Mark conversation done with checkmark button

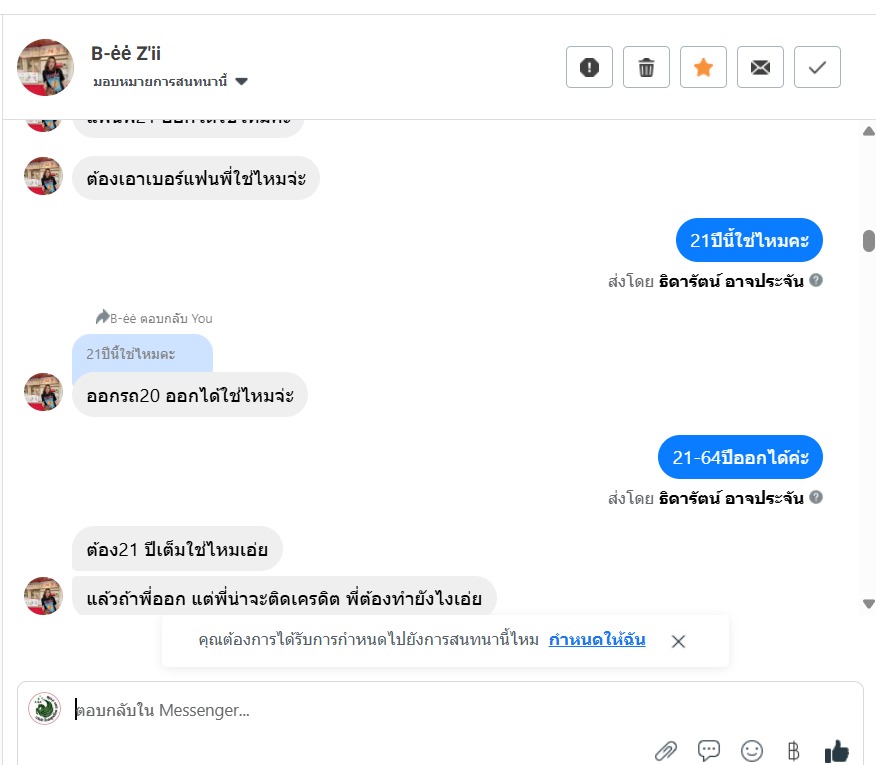point(817,68)
